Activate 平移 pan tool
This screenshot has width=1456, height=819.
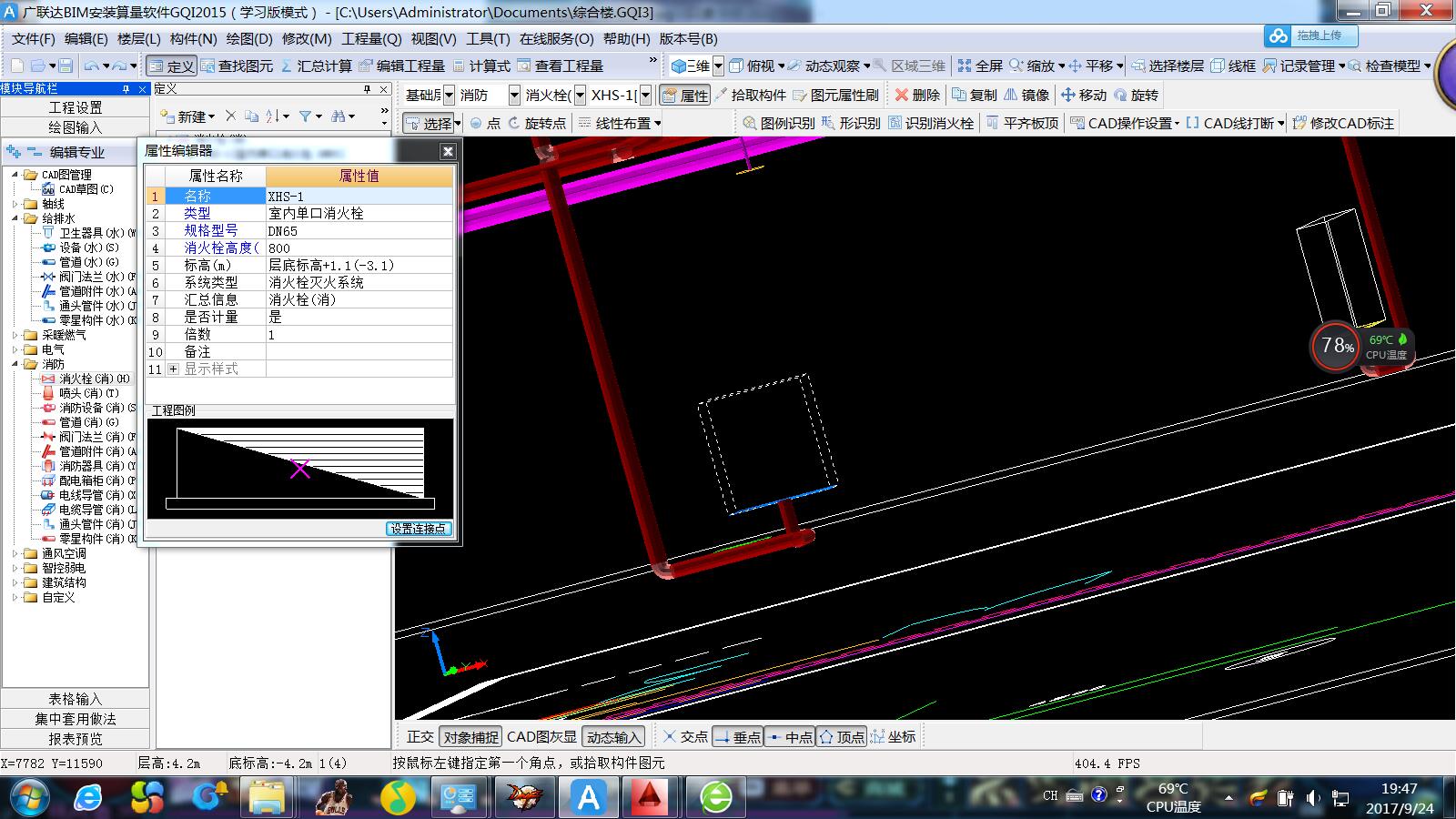[x=1090, y=66]
